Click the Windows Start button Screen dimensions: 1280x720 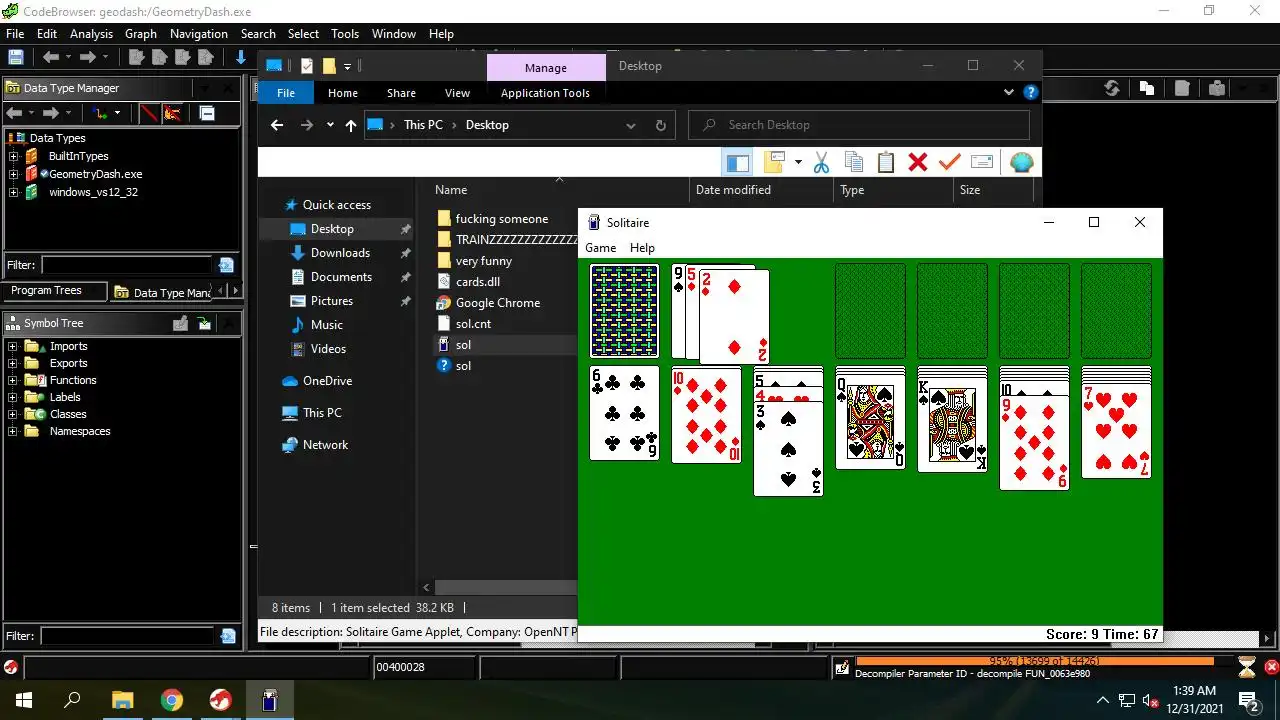pyautogui.click(x=23, y=700)
